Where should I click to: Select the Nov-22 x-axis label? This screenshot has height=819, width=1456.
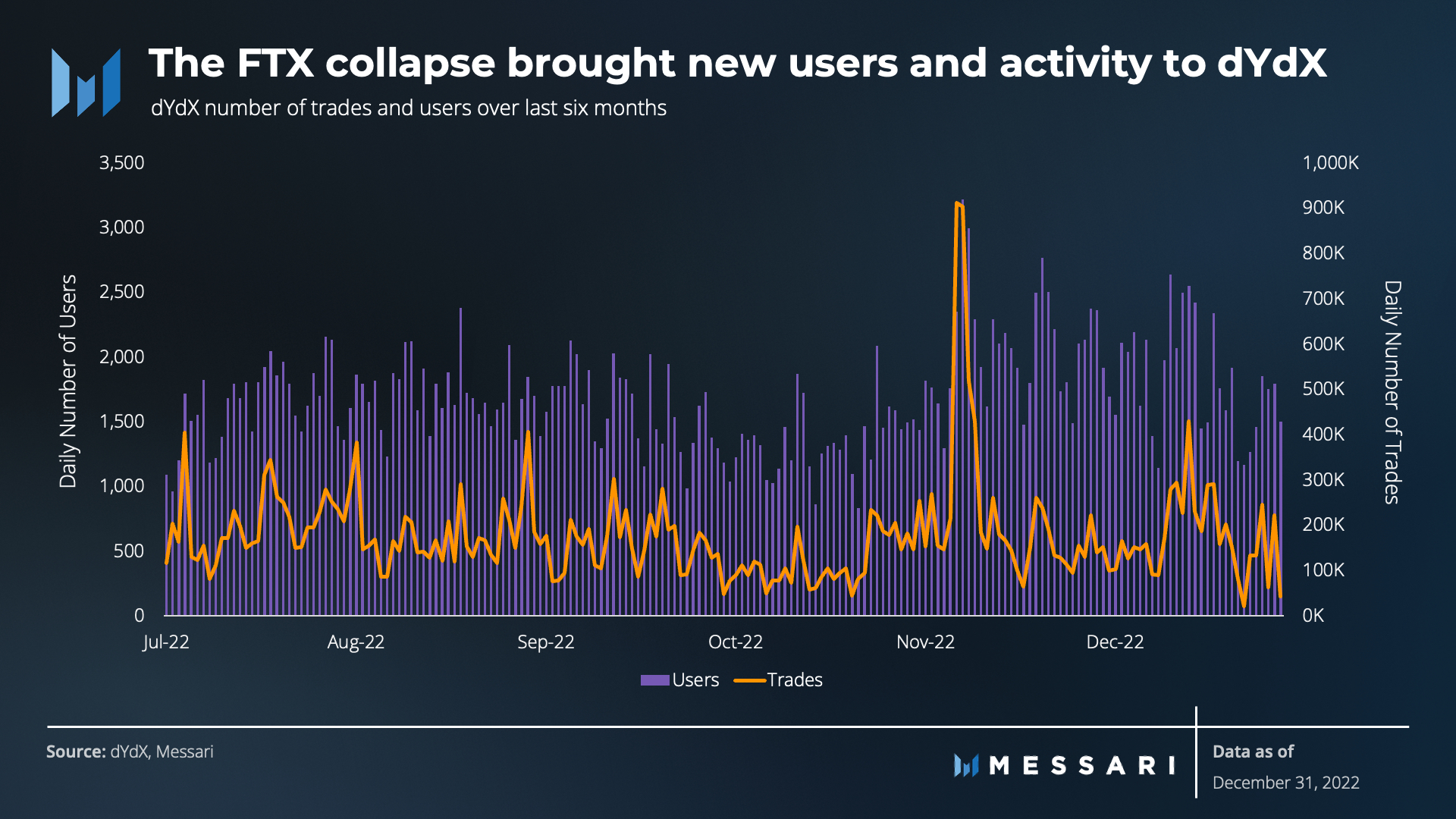[x=925, y=642]
